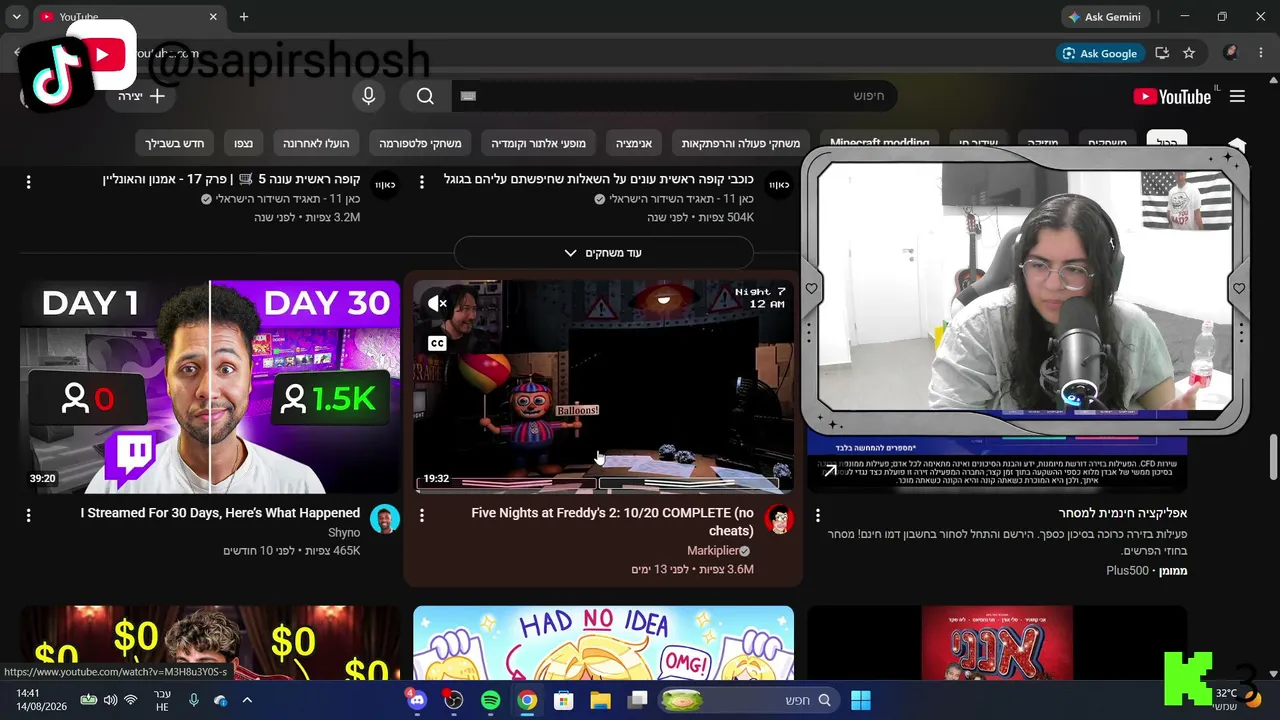This screenshot has height=720, width=1280.
Task: Open the $0 money video thumbnail
Action: [x=210, y=643]
